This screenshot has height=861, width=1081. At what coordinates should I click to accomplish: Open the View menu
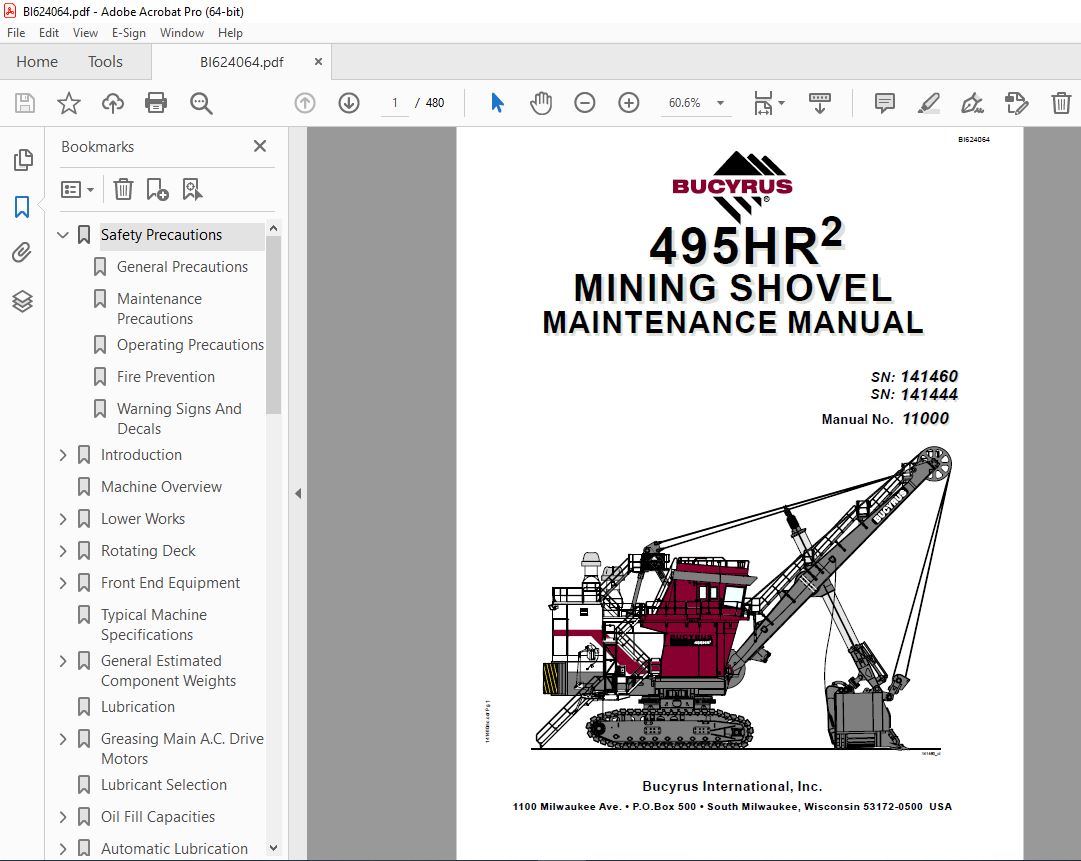coord(85,33)
